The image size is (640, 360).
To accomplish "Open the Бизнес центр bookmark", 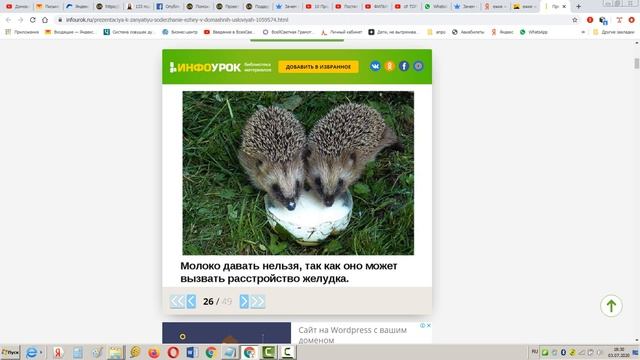I will coord(180,32).
